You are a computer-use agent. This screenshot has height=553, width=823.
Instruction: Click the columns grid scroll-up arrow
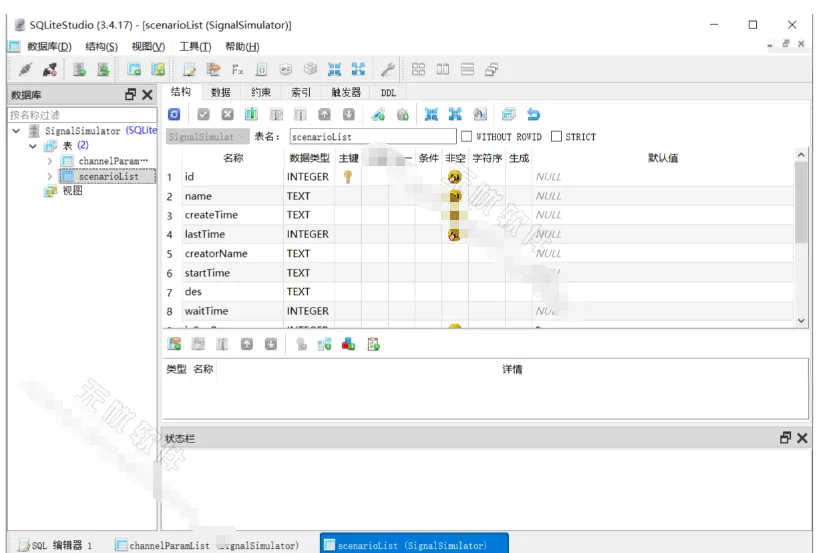point(801,155)
